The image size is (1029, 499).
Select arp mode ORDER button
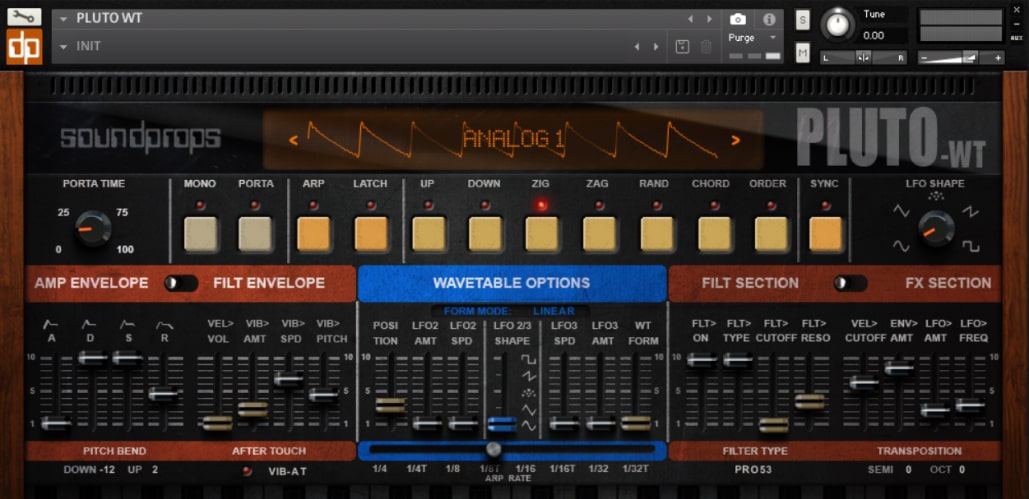(771, 234)
